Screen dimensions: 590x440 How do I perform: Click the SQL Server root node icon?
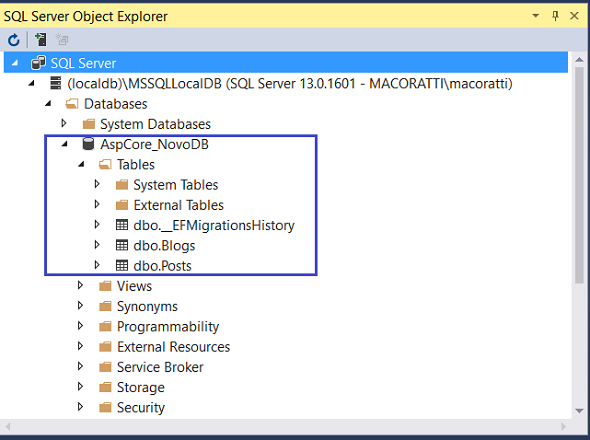38,63
